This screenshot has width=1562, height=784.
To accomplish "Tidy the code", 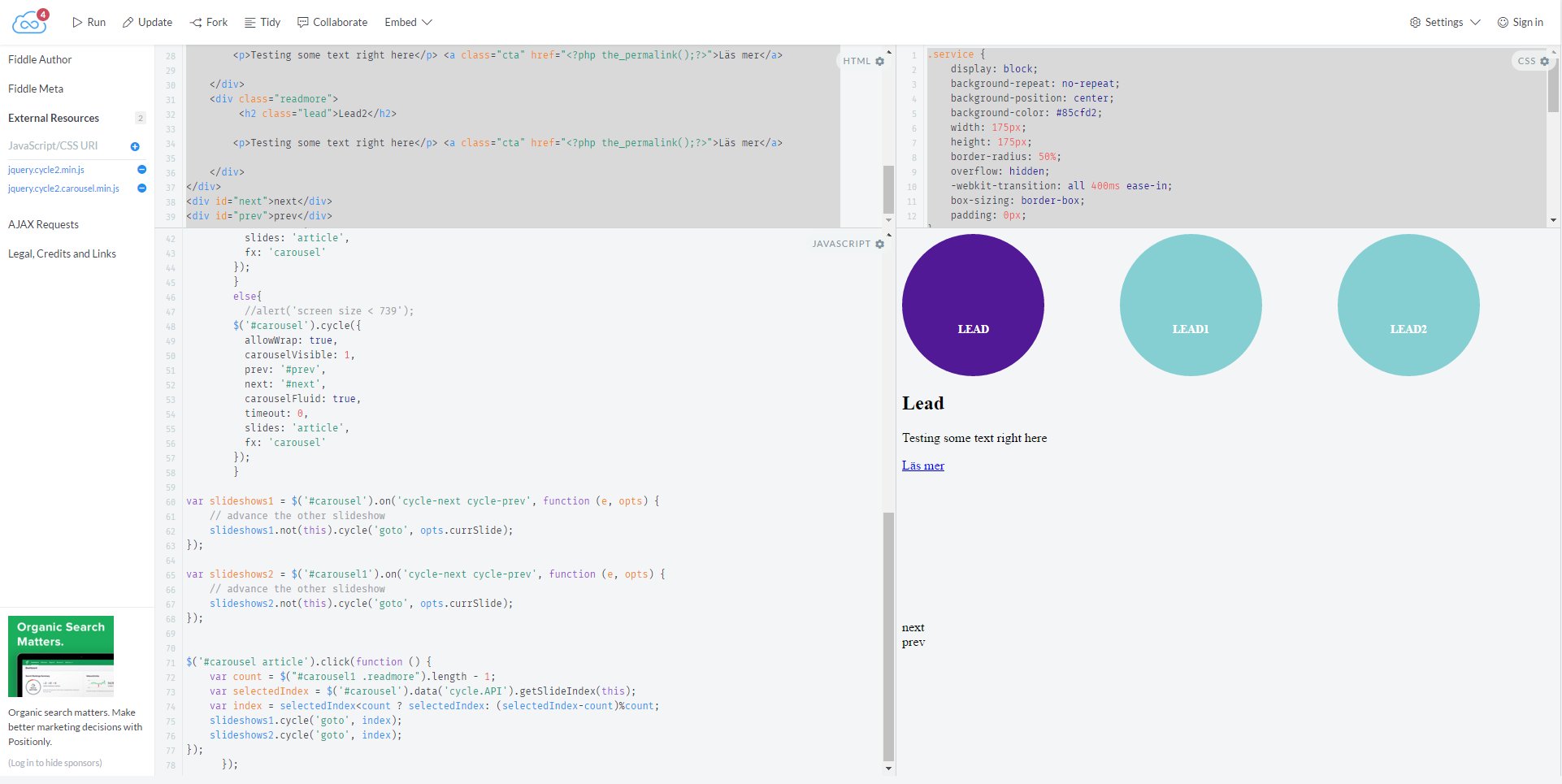I will pyautogui.click(x=263, y=23).
